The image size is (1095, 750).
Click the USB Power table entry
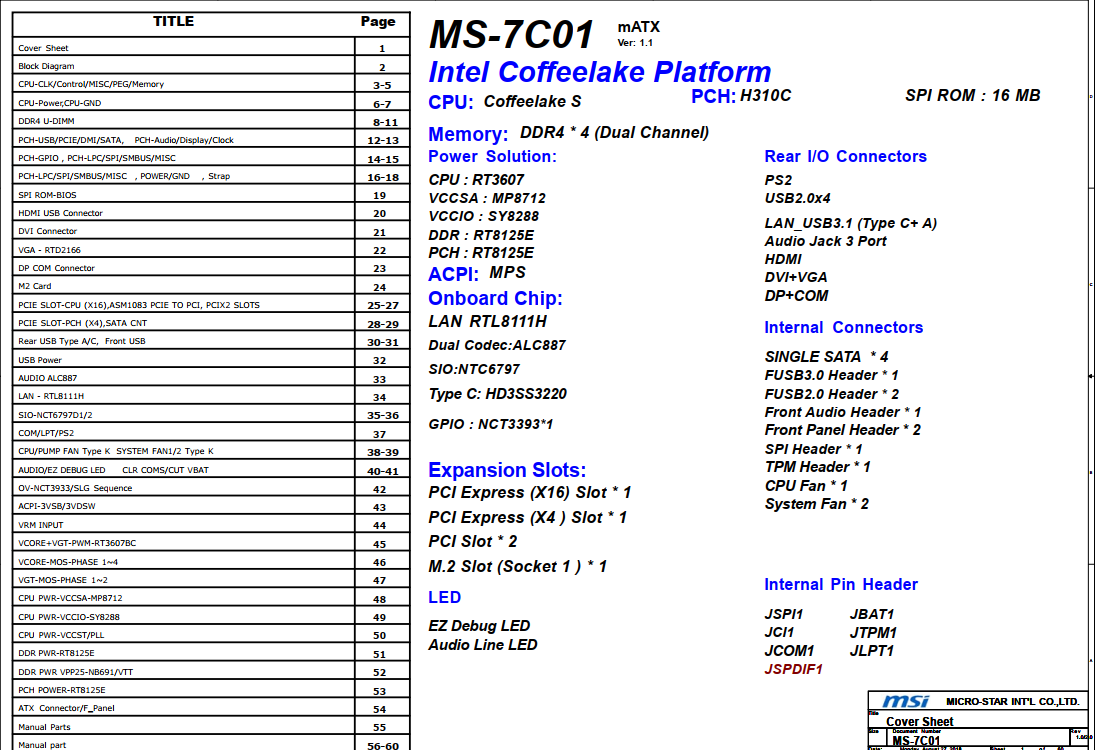40,360
